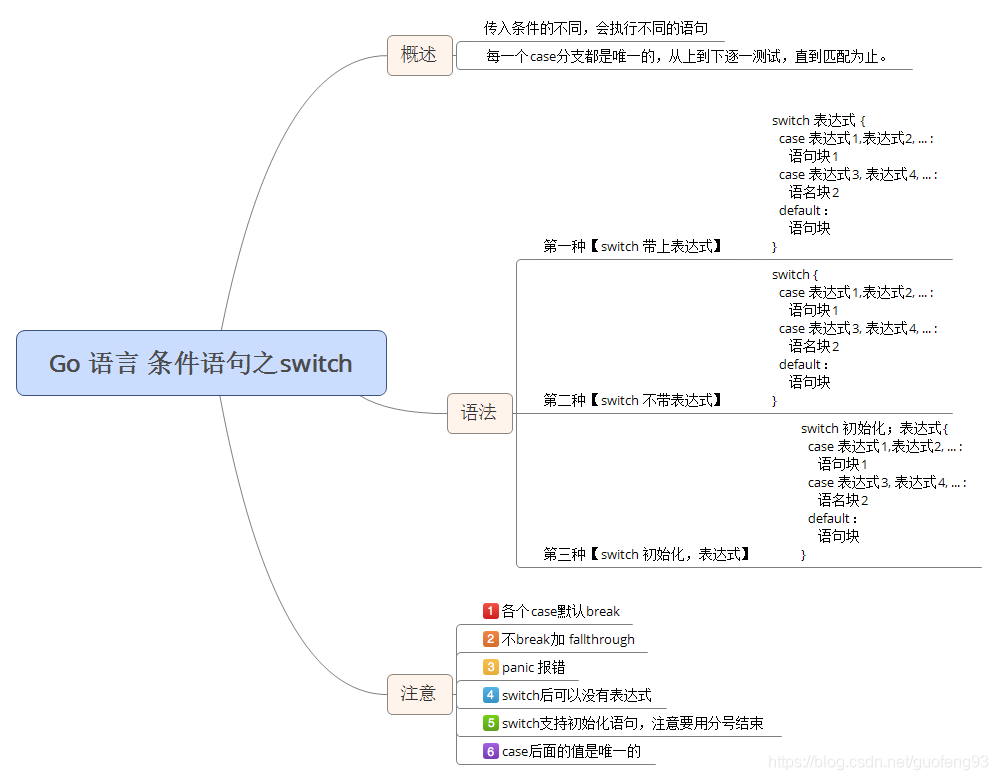
Task: Click the blue "4" badge on switch后可以没有表达式
Action: pyautogui.click(x=489, y=695)
